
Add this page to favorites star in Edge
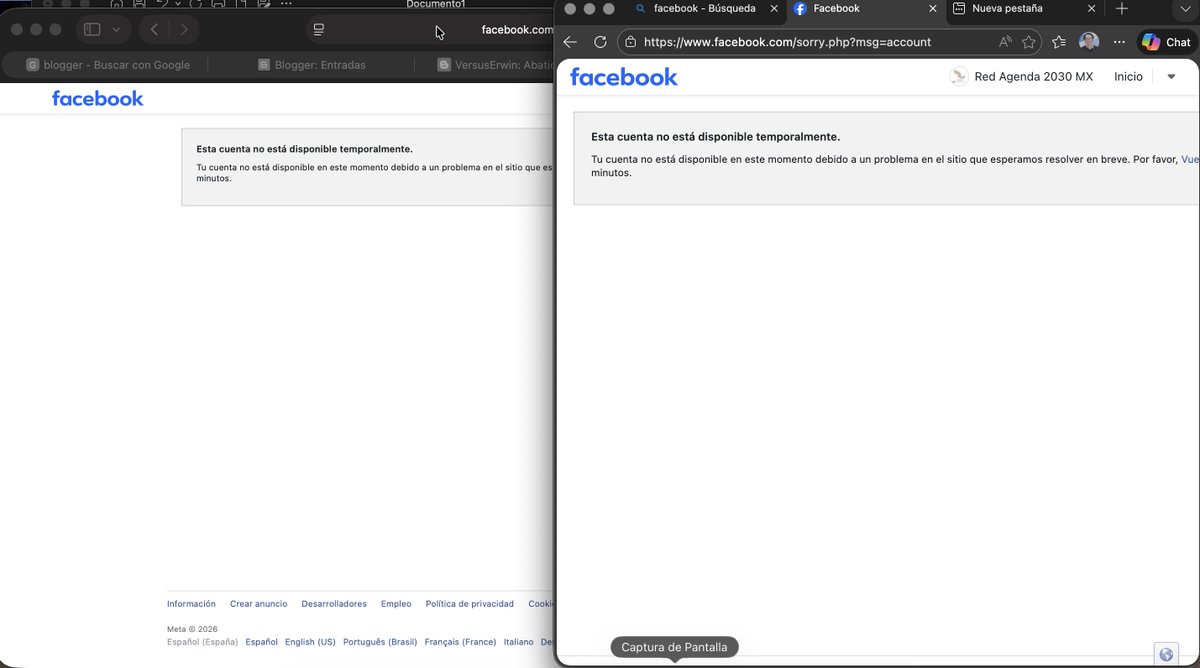[1028, 42]
